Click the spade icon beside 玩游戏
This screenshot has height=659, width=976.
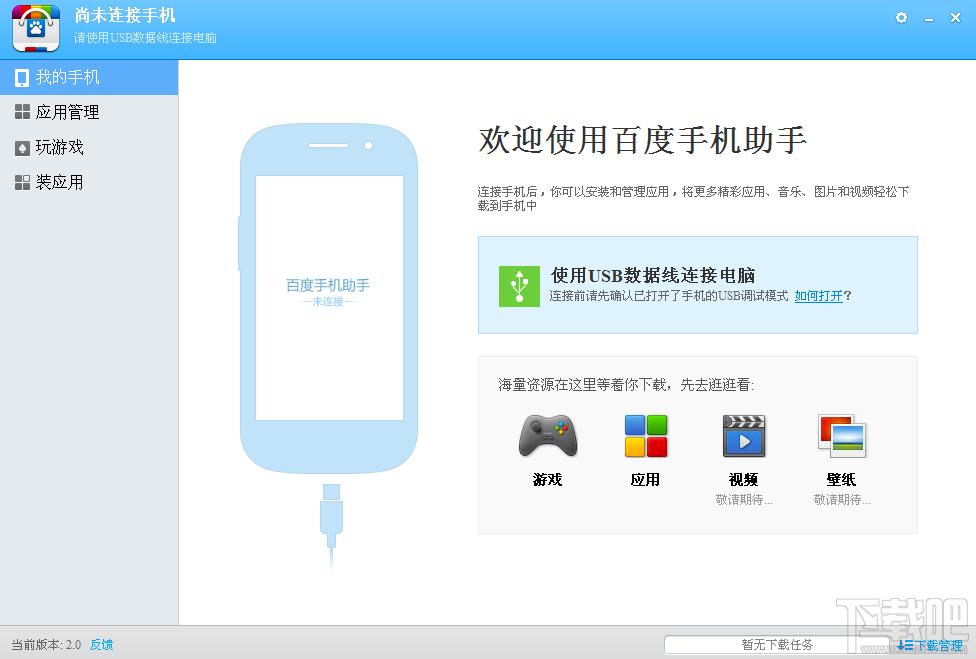coord(22,148)
